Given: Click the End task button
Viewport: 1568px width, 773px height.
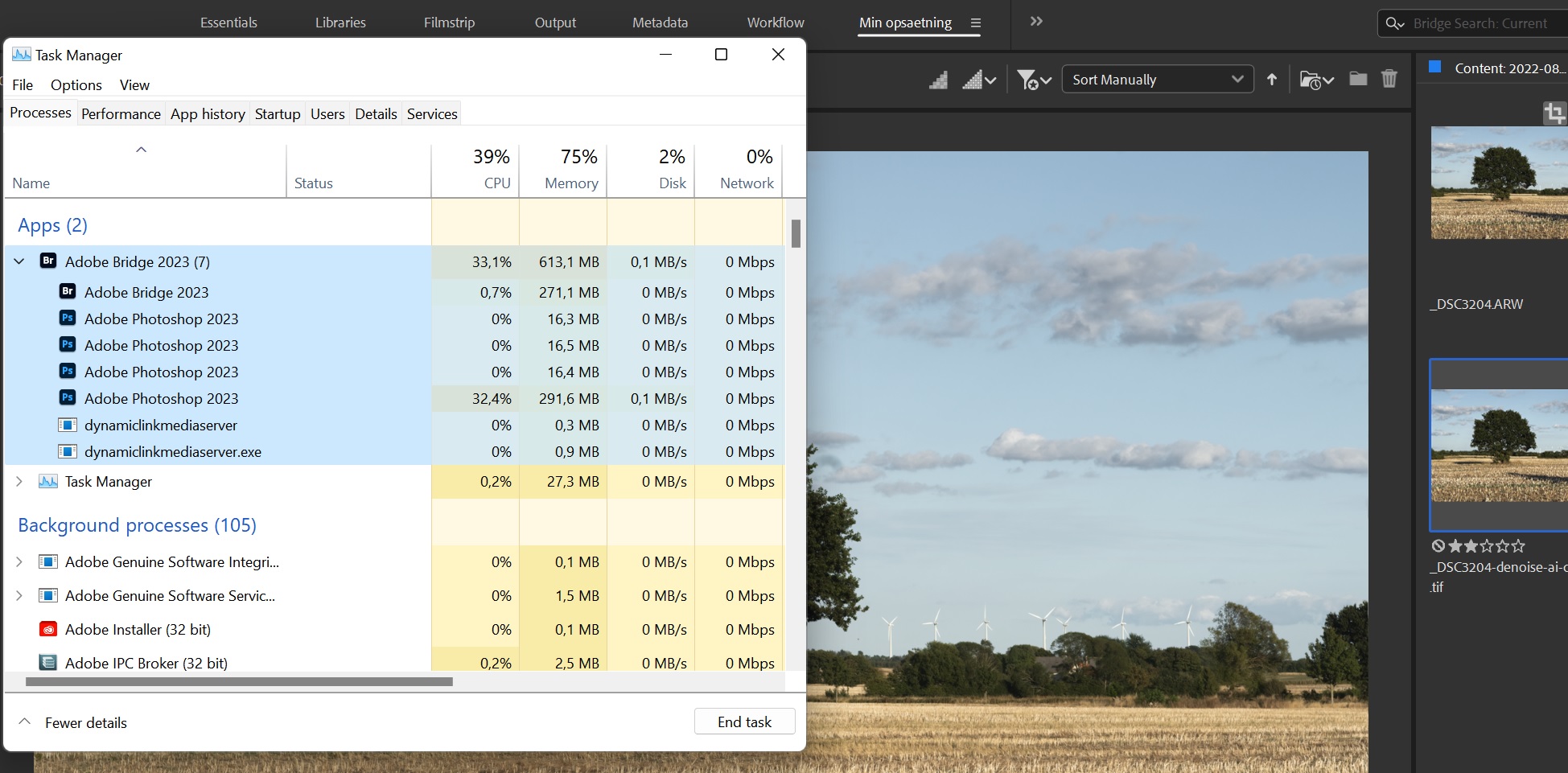Looking at the screenshot, I should [x=743, y=721].
